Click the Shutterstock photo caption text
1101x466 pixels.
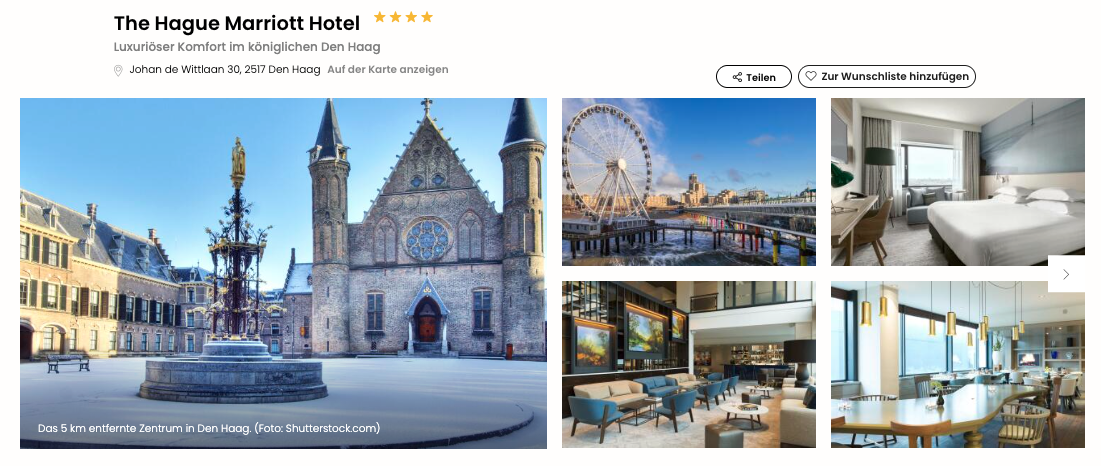(209, 427)
